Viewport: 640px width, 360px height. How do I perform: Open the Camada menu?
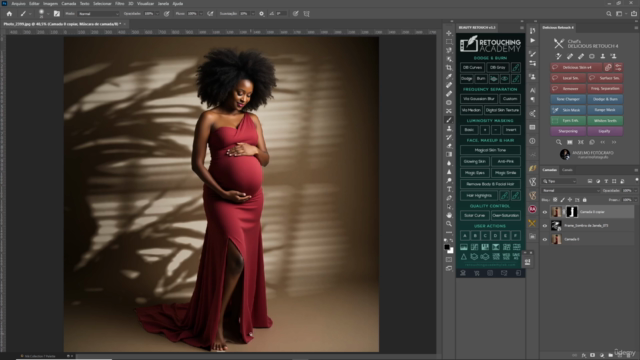(x=69, y=3)
